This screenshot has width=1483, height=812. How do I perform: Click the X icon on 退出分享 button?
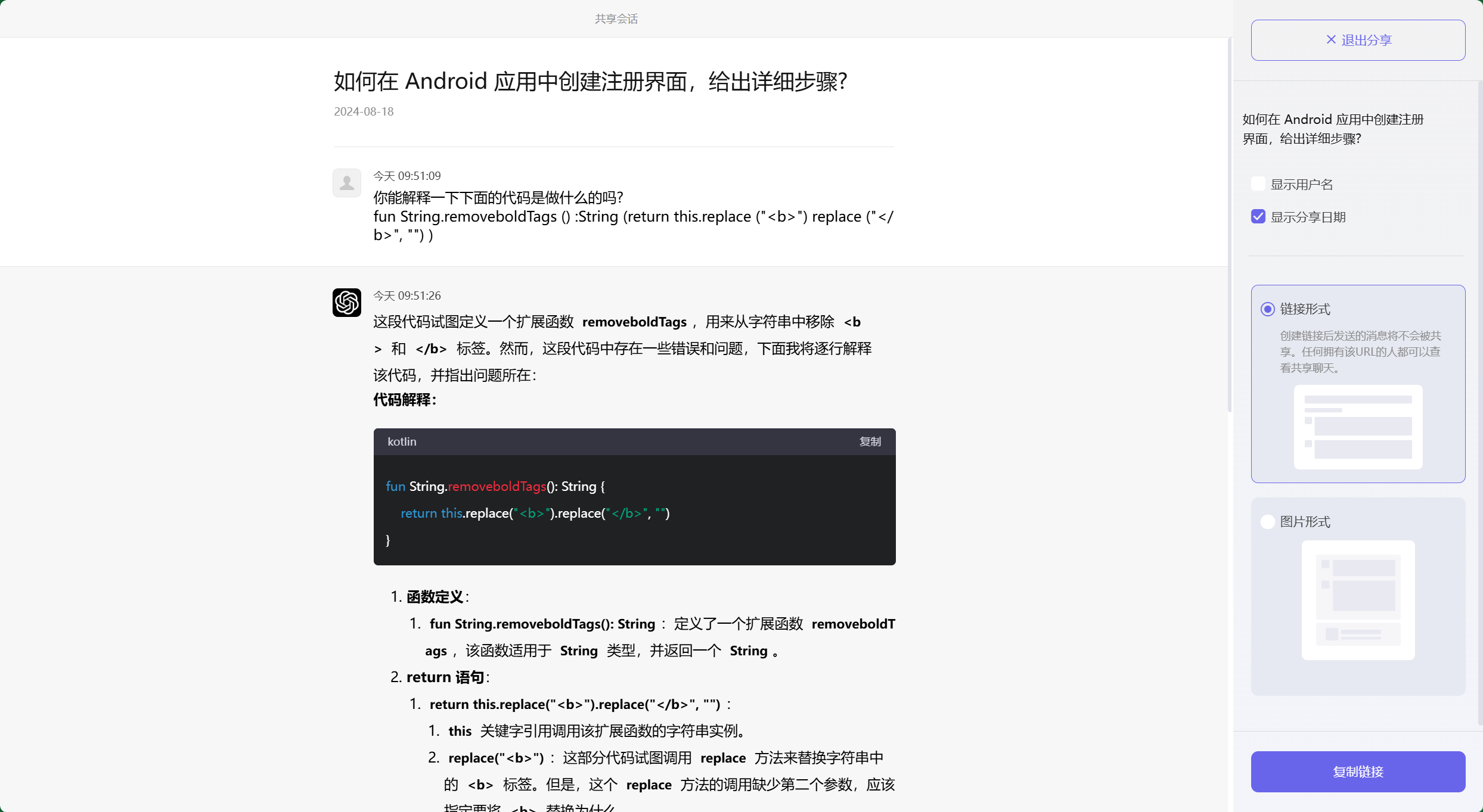click(x=1331, y=39)
